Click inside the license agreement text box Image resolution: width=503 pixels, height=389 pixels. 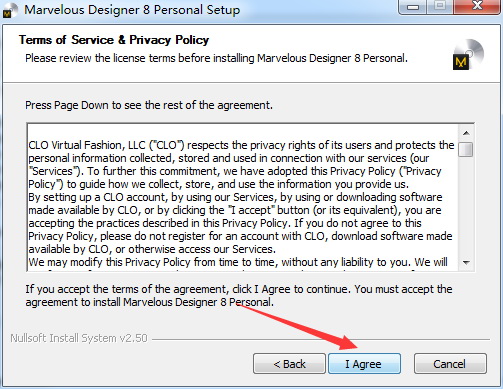[x=243, y=197]
